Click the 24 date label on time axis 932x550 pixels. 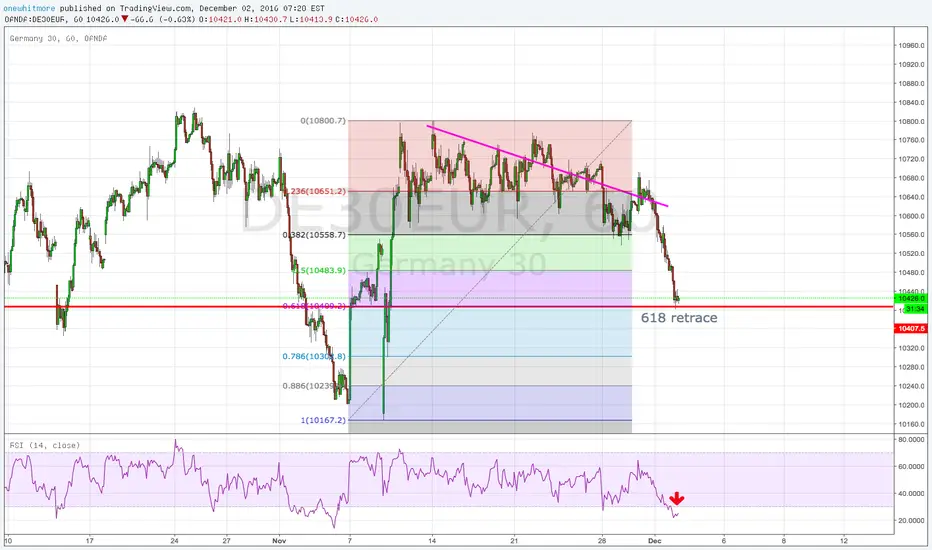point(174,540)
